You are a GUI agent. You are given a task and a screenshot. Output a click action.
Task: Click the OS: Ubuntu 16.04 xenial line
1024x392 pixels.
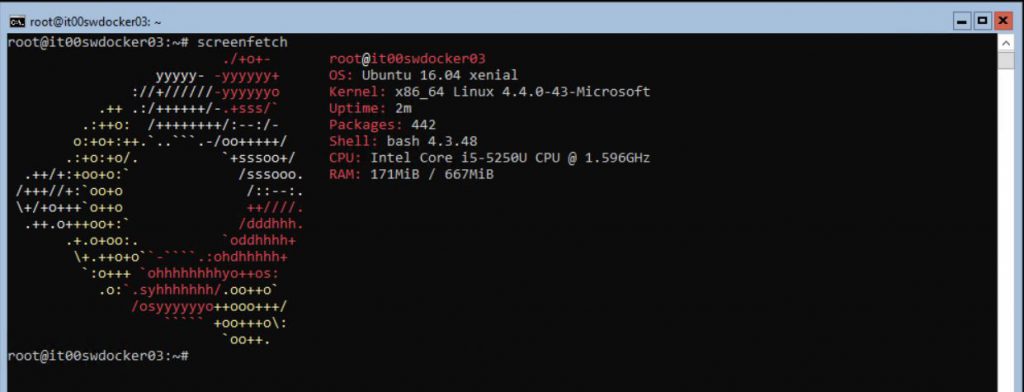423,75
